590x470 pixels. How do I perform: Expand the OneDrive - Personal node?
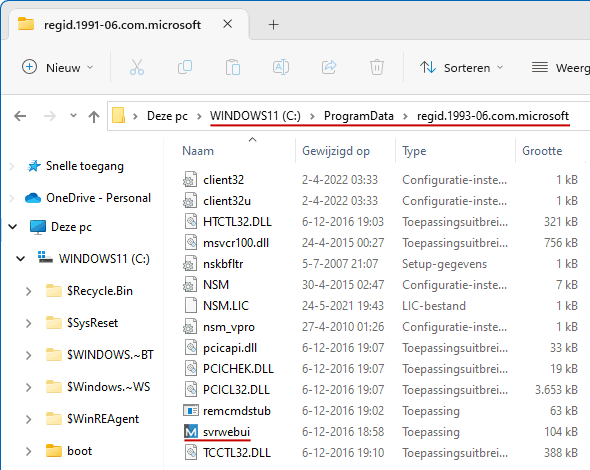pos(12,198)
